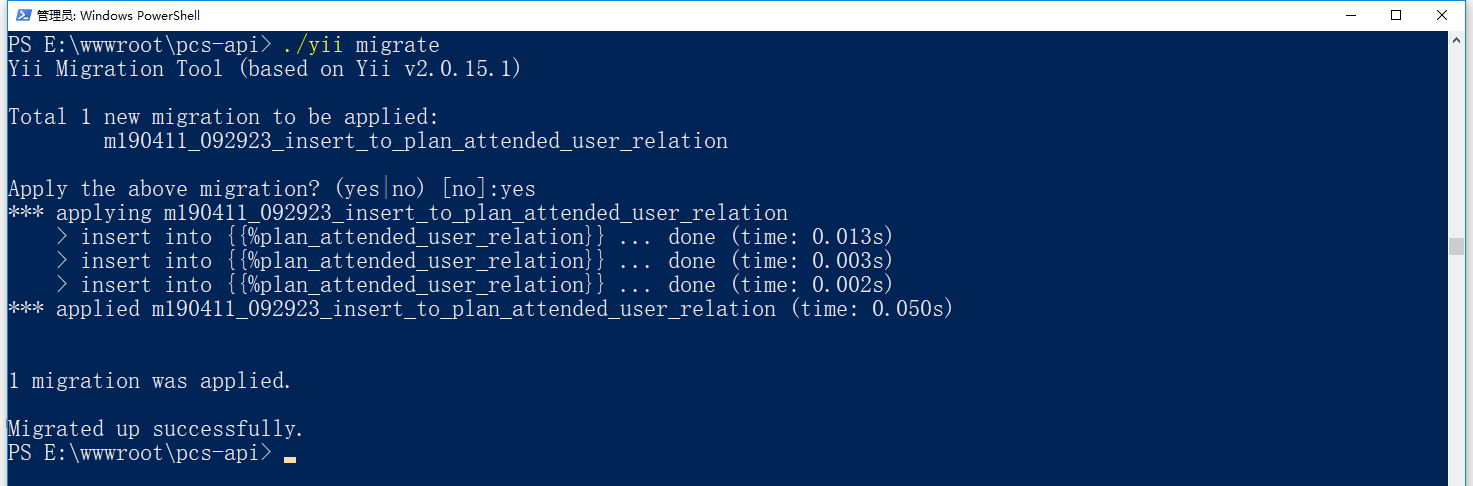This screenshot has width=1473, height=486.
Task: Click 'Total 1 new migration' line
Action: pos(222,117)
